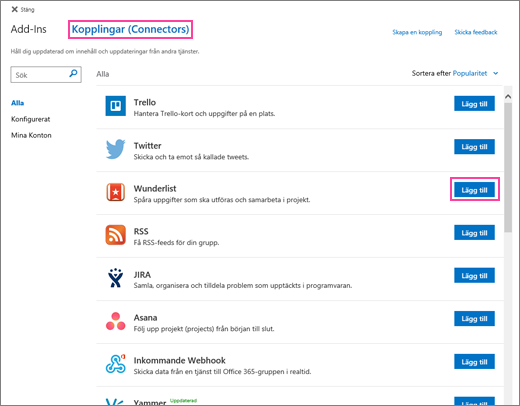520x406 pixels.
Task: Add the Wunderlist connector with Lägg till
Action: (x=474, y=190)
